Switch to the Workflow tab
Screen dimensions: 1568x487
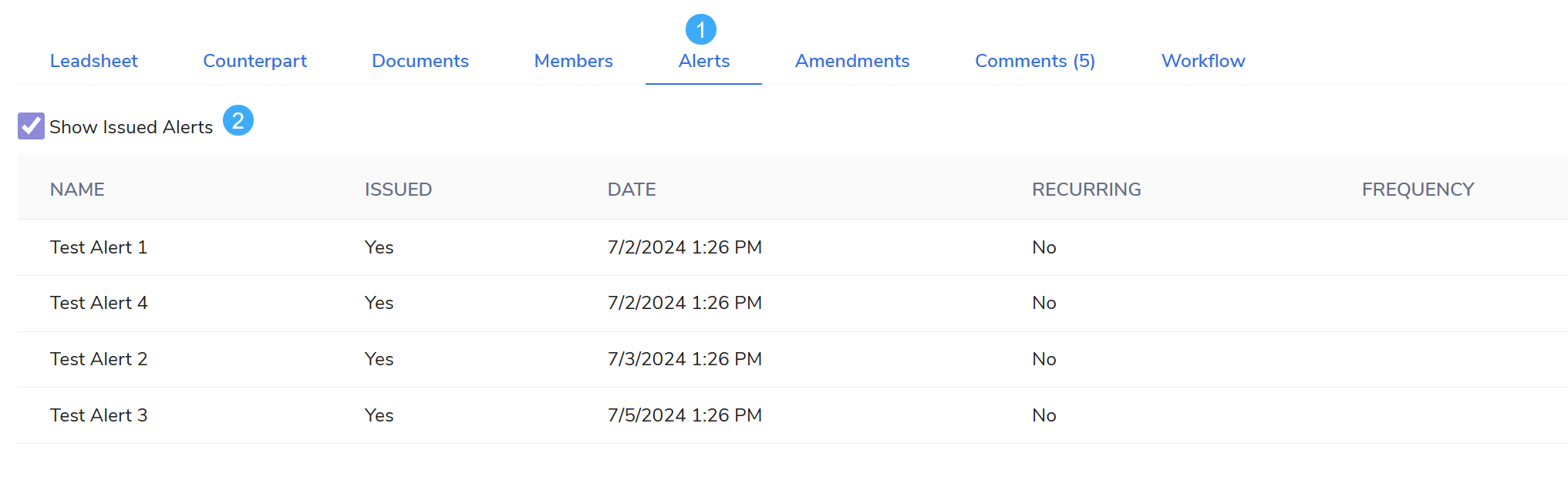[x=1202, y=61]
